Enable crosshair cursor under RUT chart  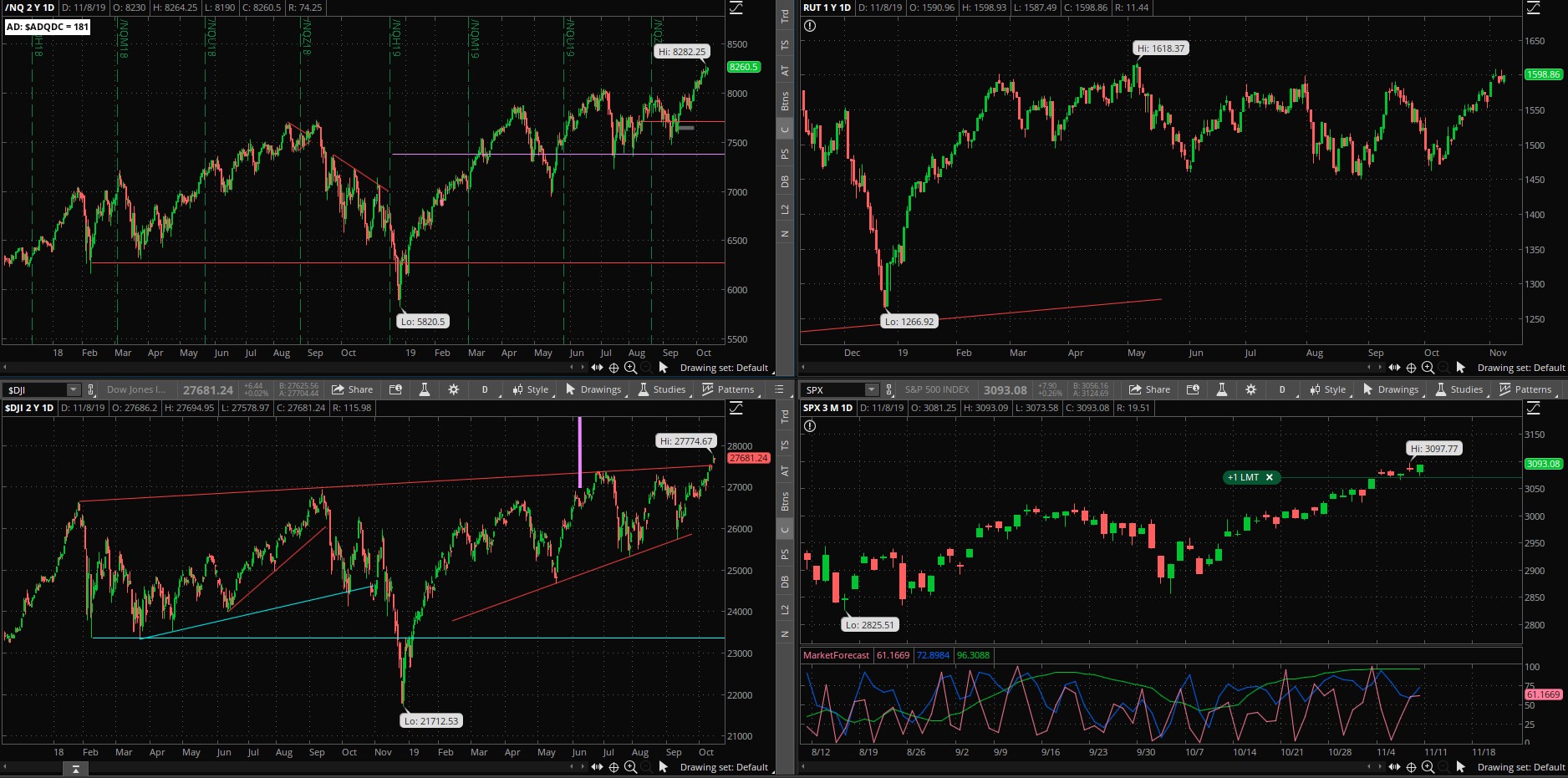1411,368
